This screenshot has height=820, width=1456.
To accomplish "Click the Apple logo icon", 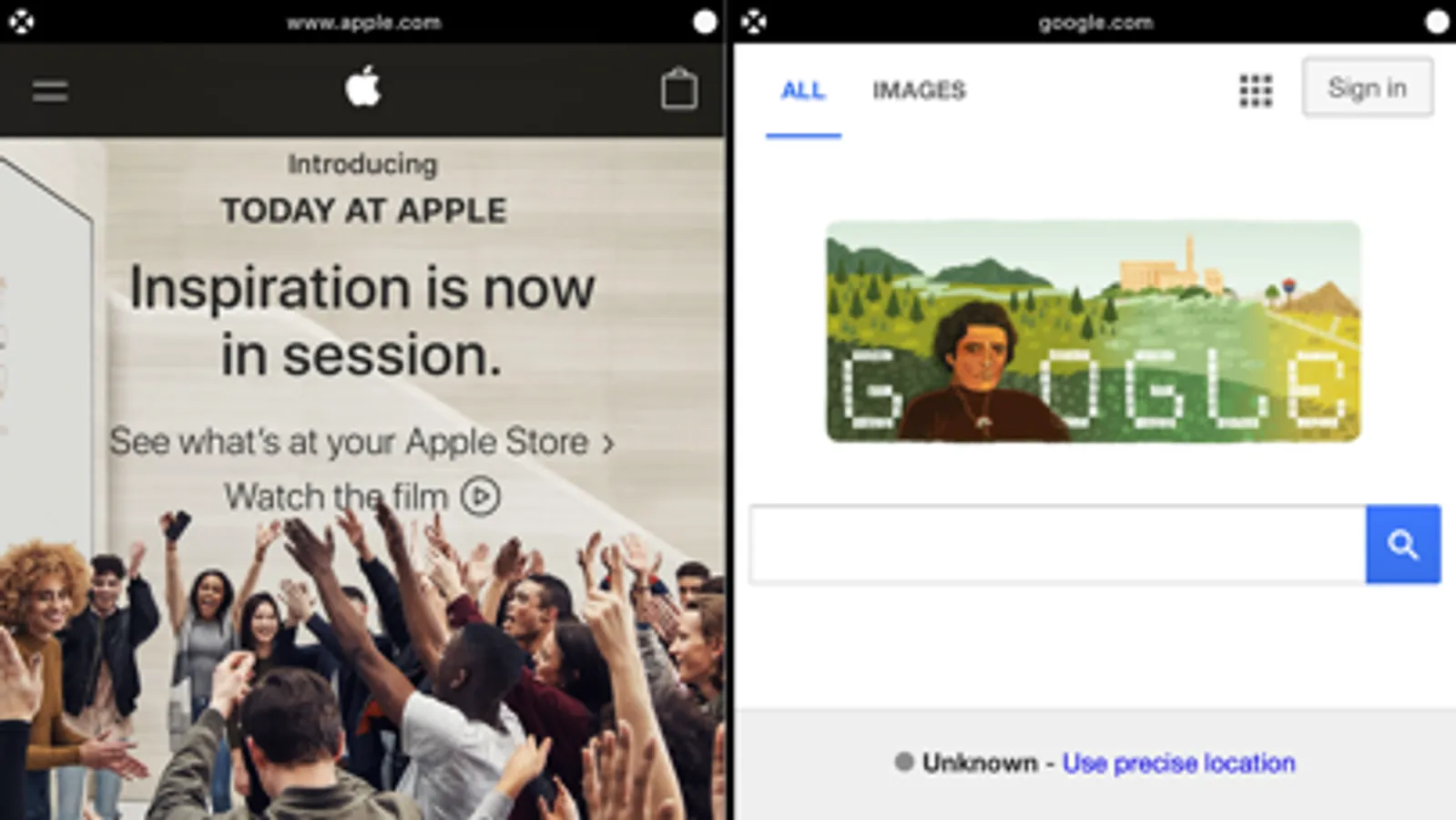I will (363, 87).
